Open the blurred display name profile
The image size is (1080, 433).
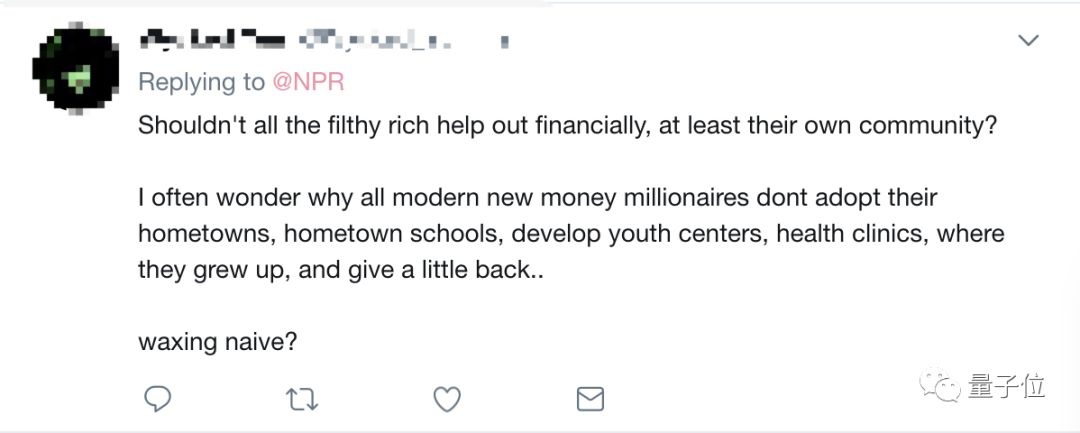coord(212,42)
